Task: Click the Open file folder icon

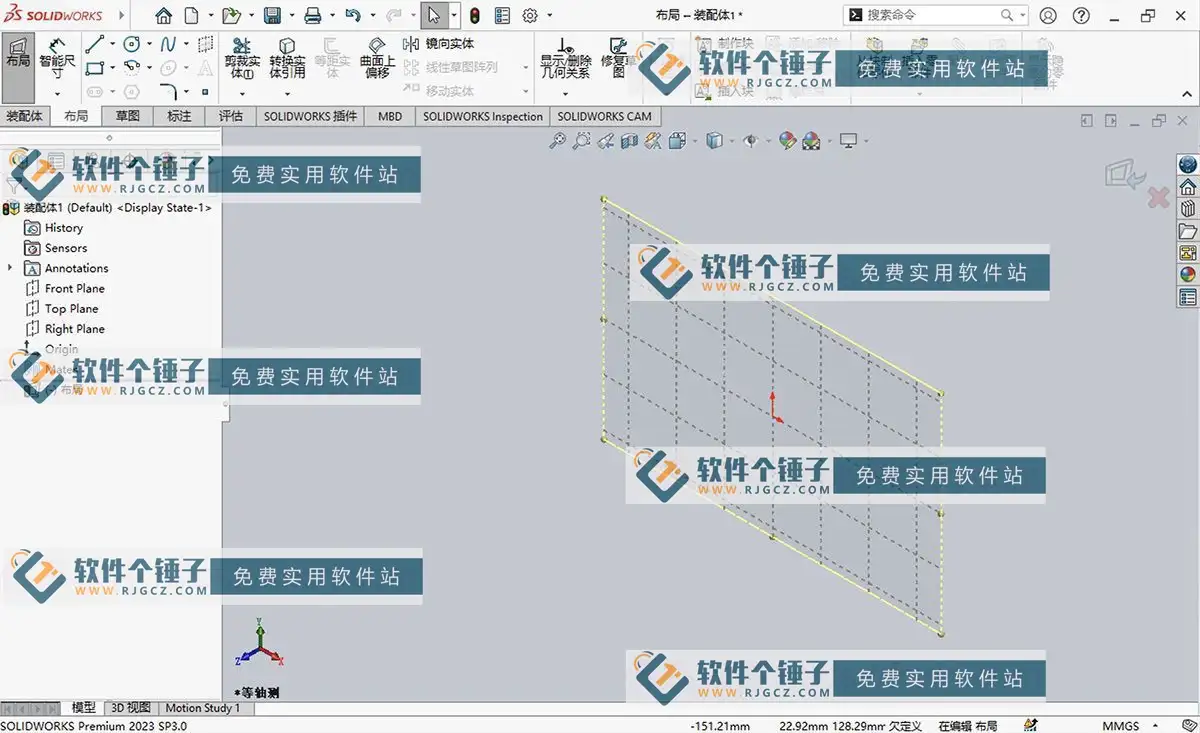Action: click(231, 16)
